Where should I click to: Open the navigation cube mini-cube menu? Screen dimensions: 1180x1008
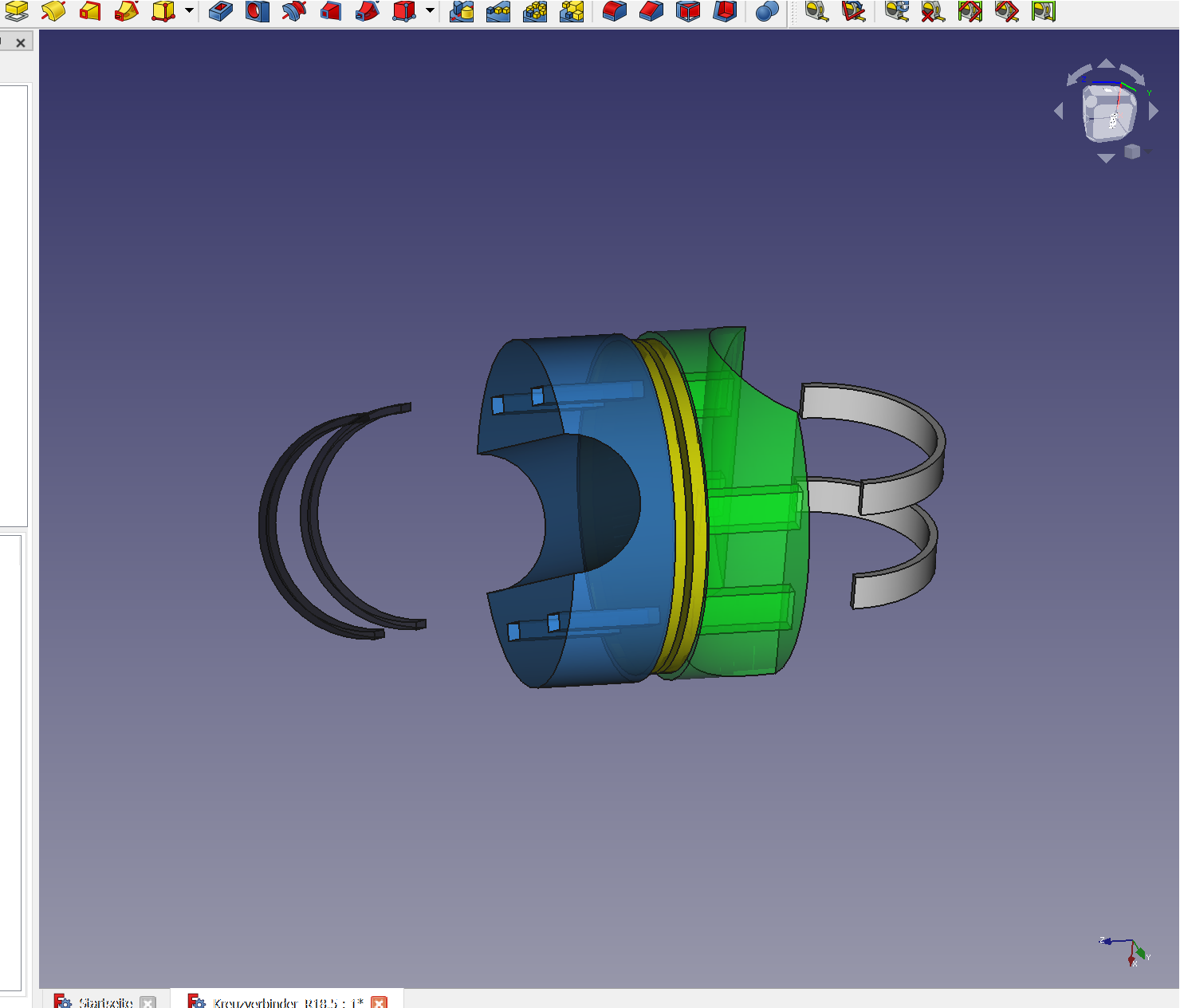point(1132,152)
